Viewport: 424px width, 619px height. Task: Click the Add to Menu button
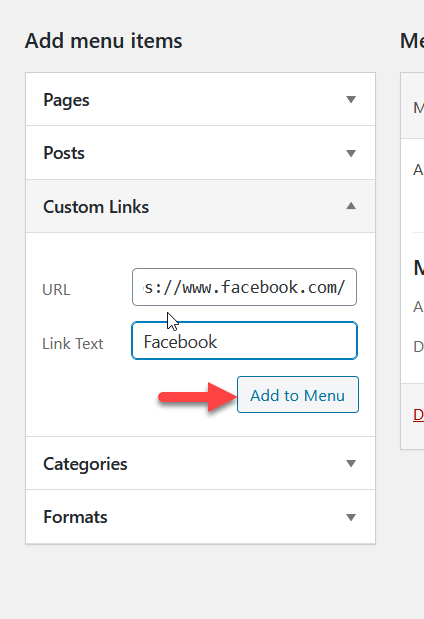[298, 395]
